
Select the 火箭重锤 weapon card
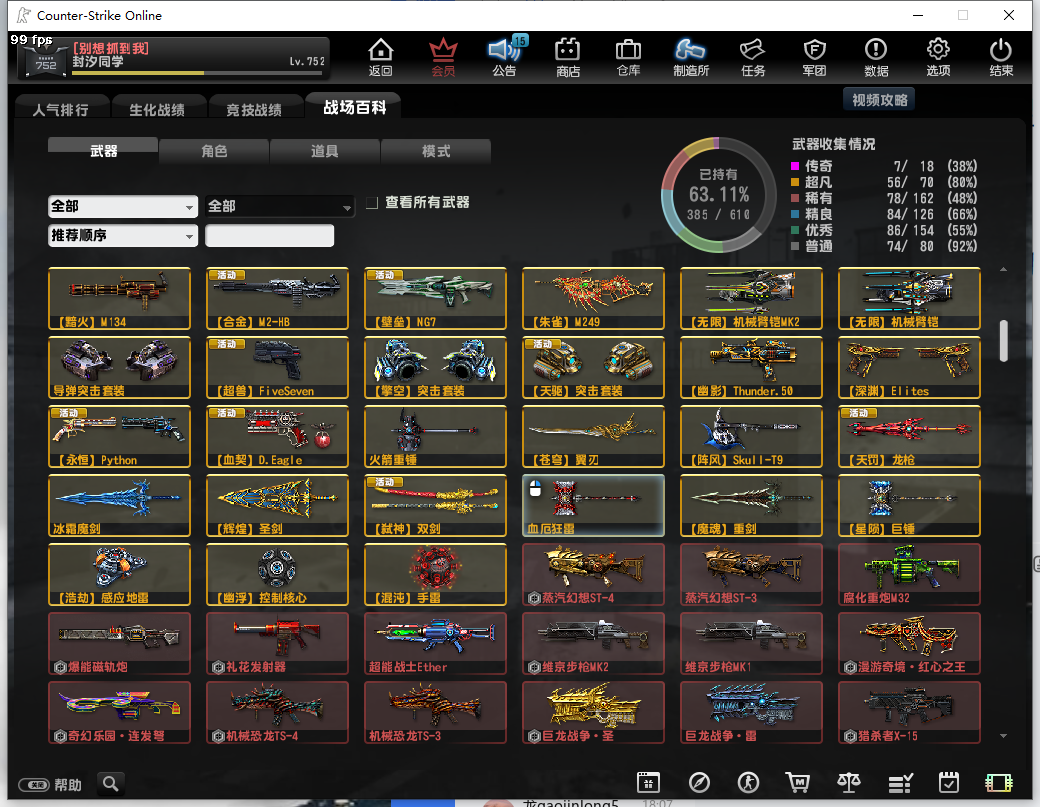pos(435,436)
